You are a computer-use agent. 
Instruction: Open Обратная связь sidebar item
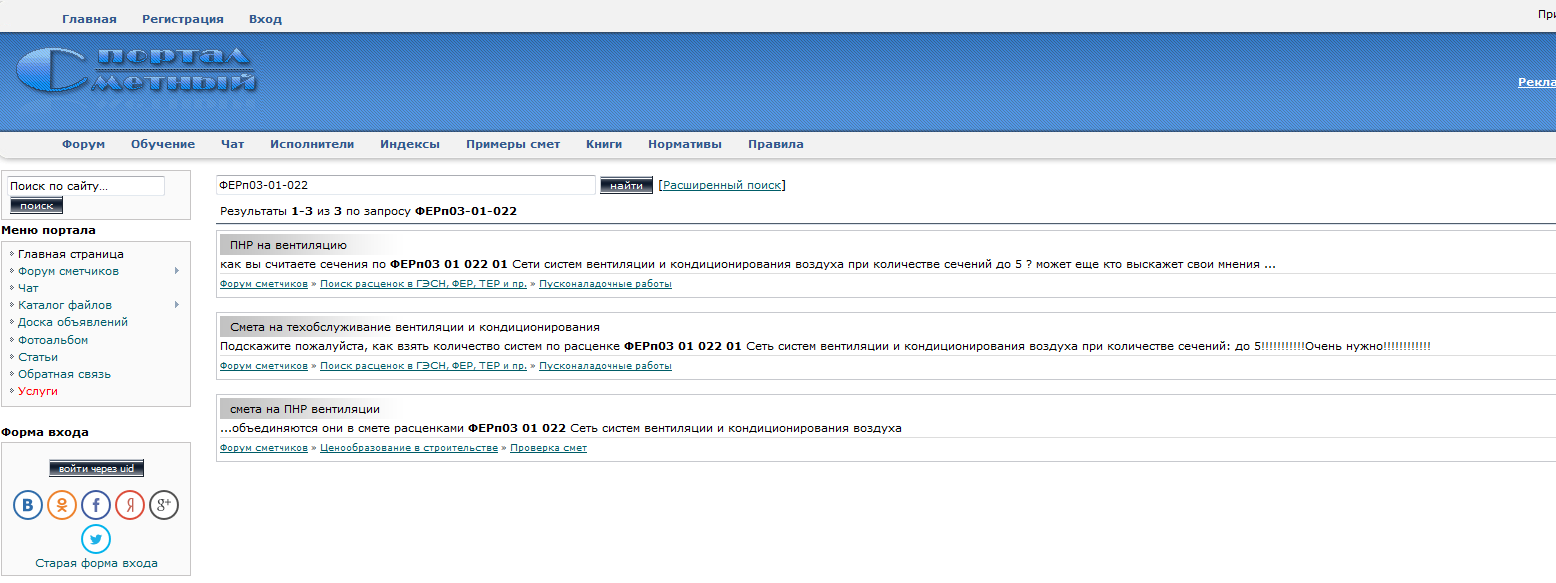[64, 374]
